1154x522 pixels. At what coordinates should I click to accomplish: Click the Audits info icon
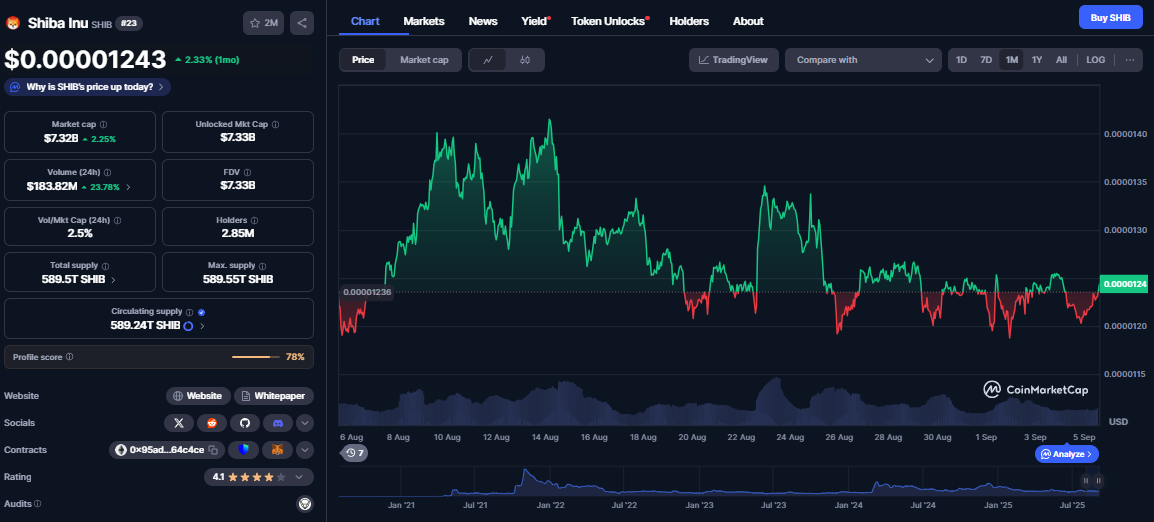point(38,504)
